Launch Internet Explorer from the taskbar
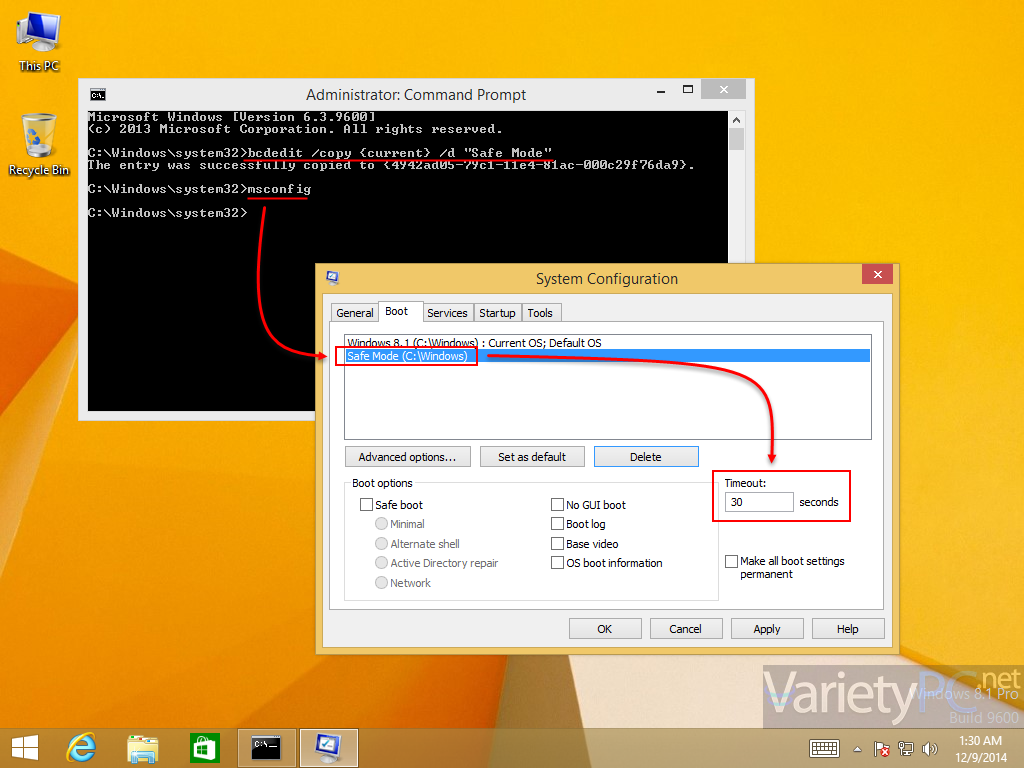 pyautogui.click(x=80, y=747)
